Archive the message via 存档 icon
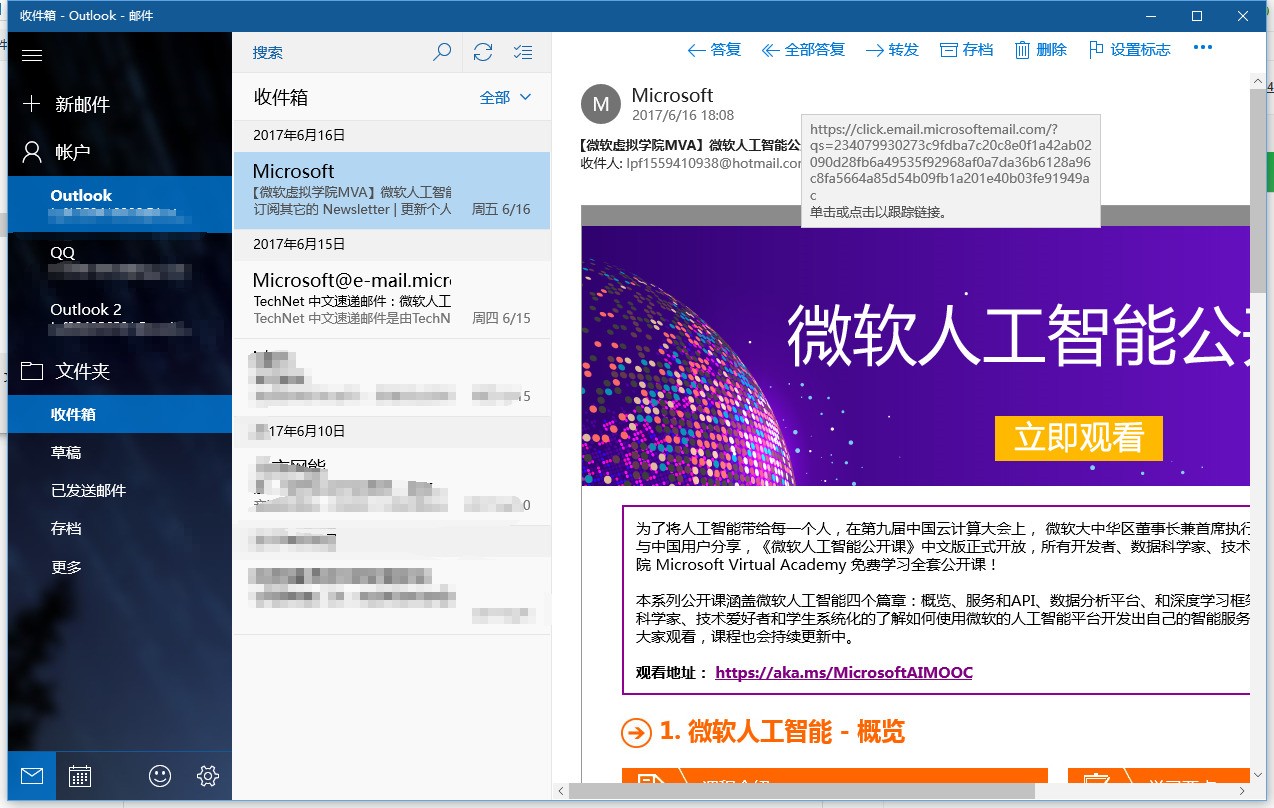Screen dimensions: 1274x808 click(x=966, y=48)
